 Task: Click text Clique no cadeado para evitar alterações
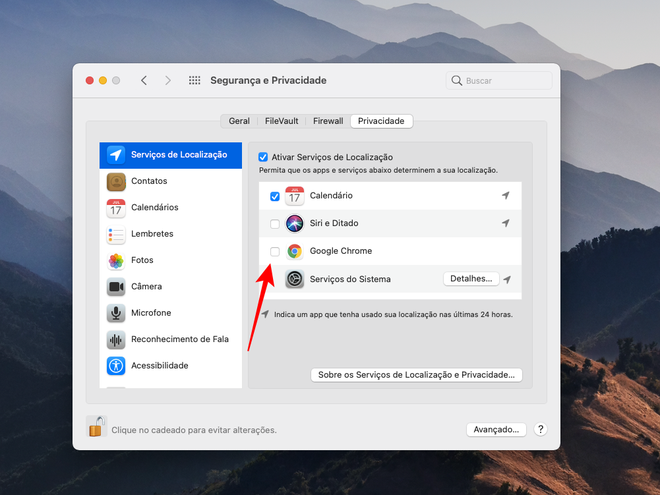(194, 430)
